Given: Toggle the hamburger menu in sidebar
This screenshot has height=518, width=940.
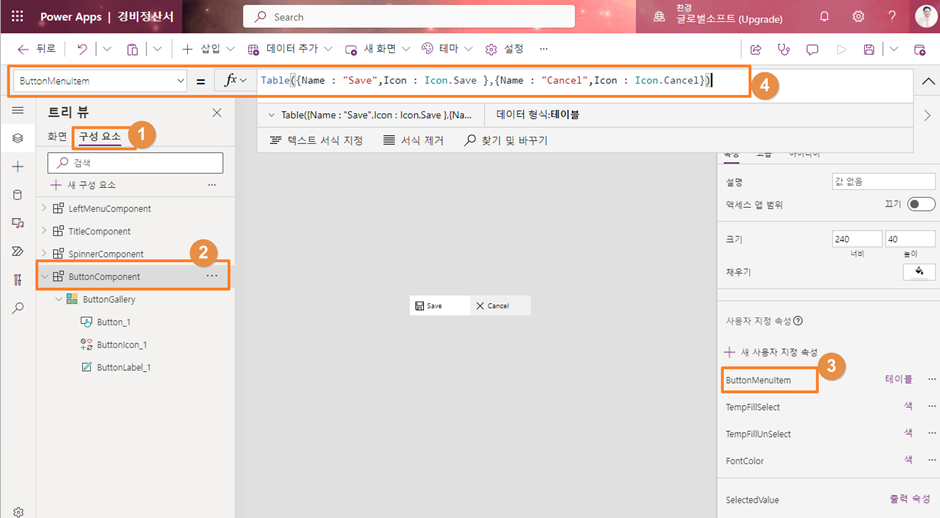Looking at the screenshot, I should pyautogui.click(x=18, y=110).
